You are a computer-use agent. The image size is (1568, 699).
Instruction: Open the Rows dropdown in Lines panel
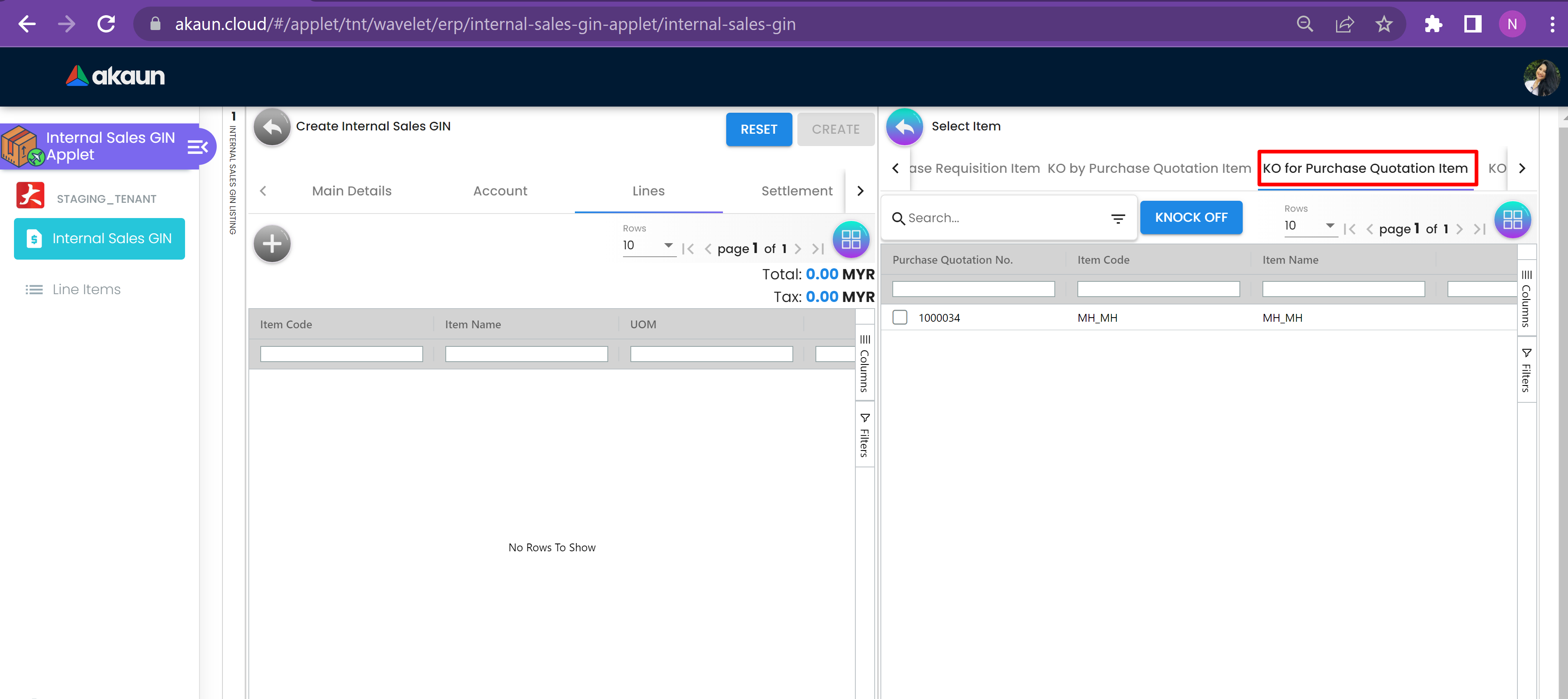tap(648, 245)
